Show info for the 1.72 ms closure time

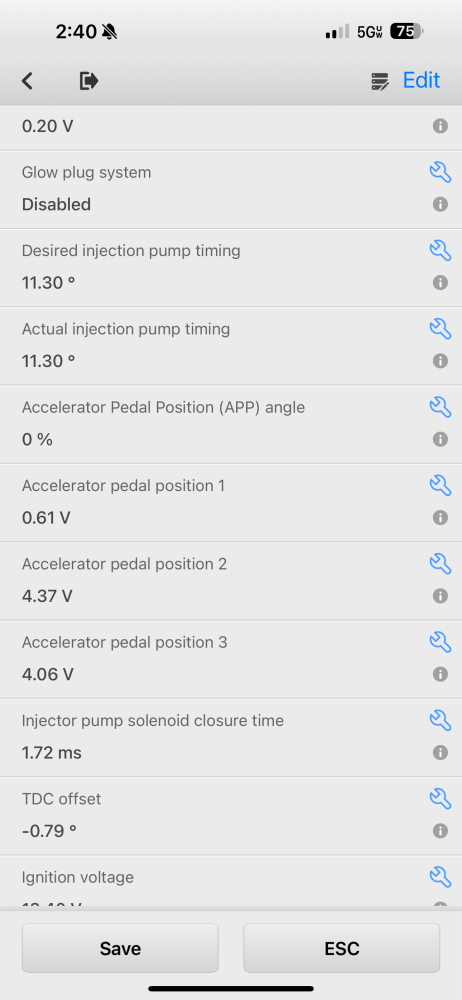pyautogui.click(x=440, y=753)
